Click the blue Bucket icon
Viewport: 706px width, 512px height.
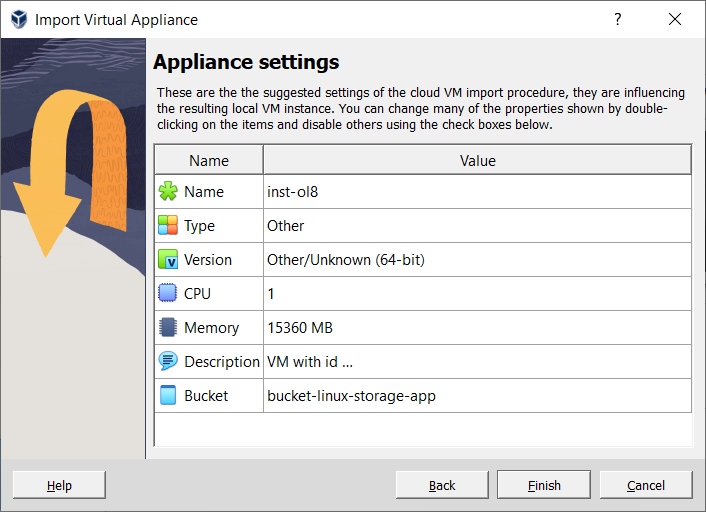coord(168,395)
